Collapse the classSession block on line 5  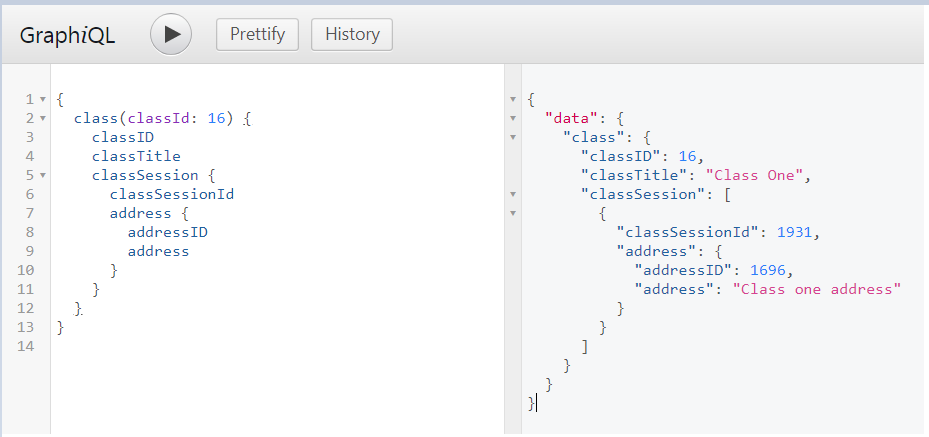click(42, 175)
